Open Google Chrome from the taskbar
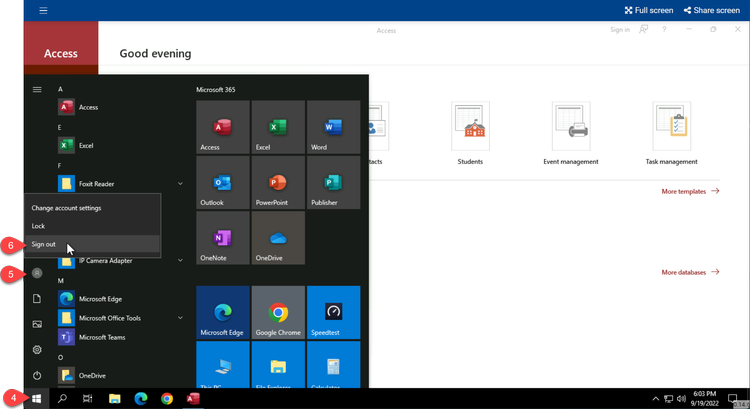This screenshot has height=409, width=750. click(167, 398)
